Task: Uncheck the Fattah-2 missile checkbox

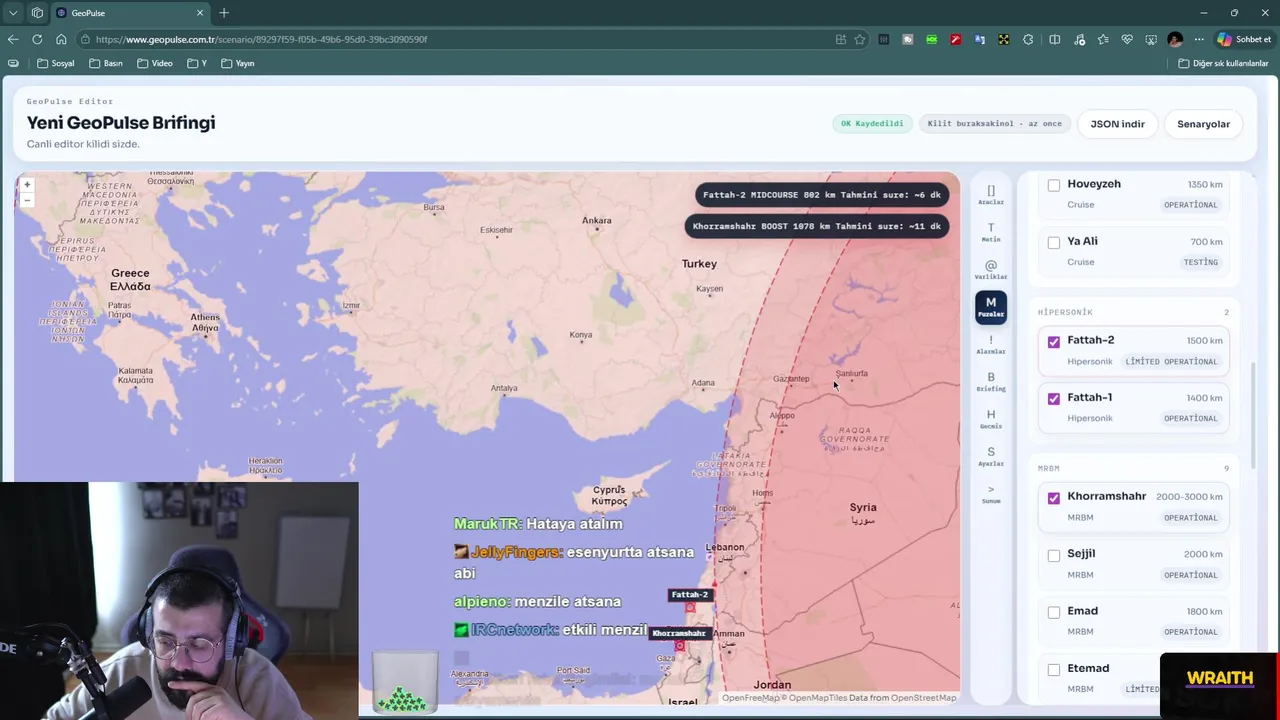Action: [1054, 341]
